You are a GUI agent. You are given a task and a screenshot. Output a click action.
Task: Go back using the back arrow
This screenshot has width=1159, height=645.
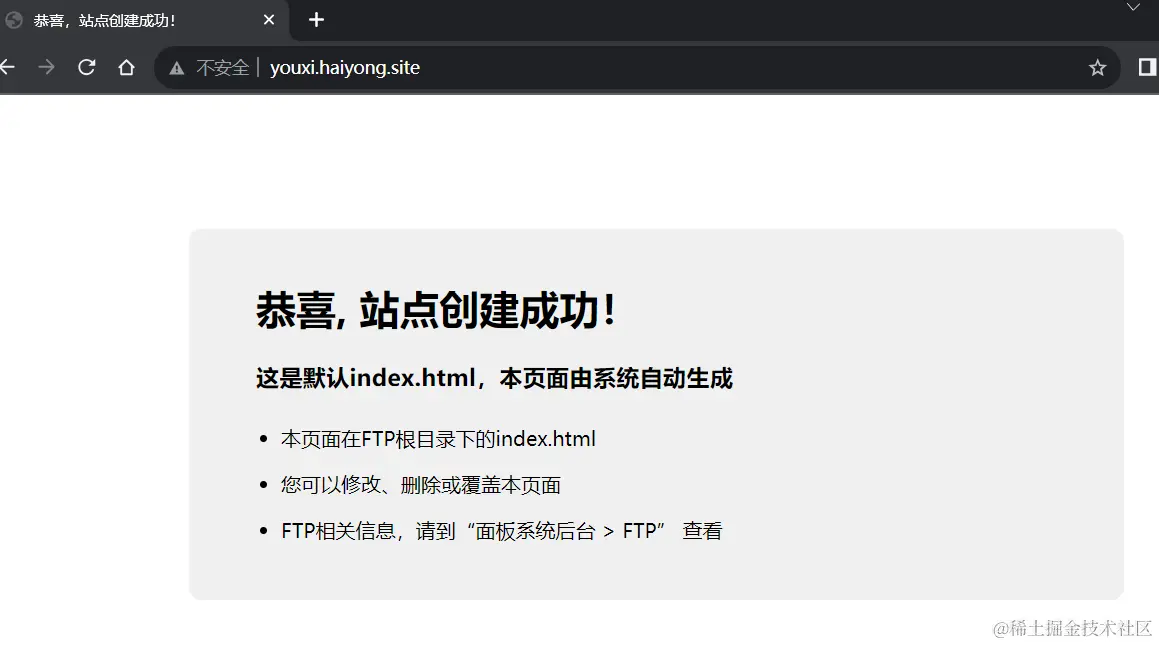[7, 67]
